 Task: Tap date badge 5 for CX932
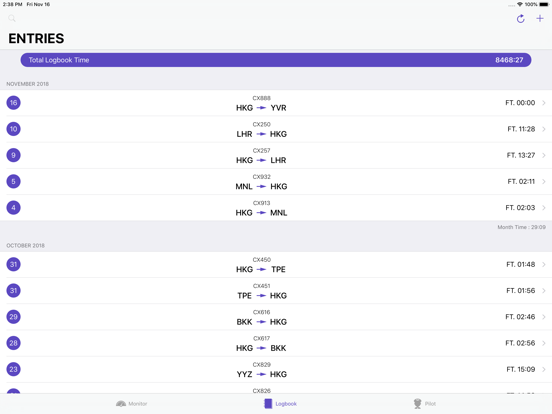coord(13,181)
